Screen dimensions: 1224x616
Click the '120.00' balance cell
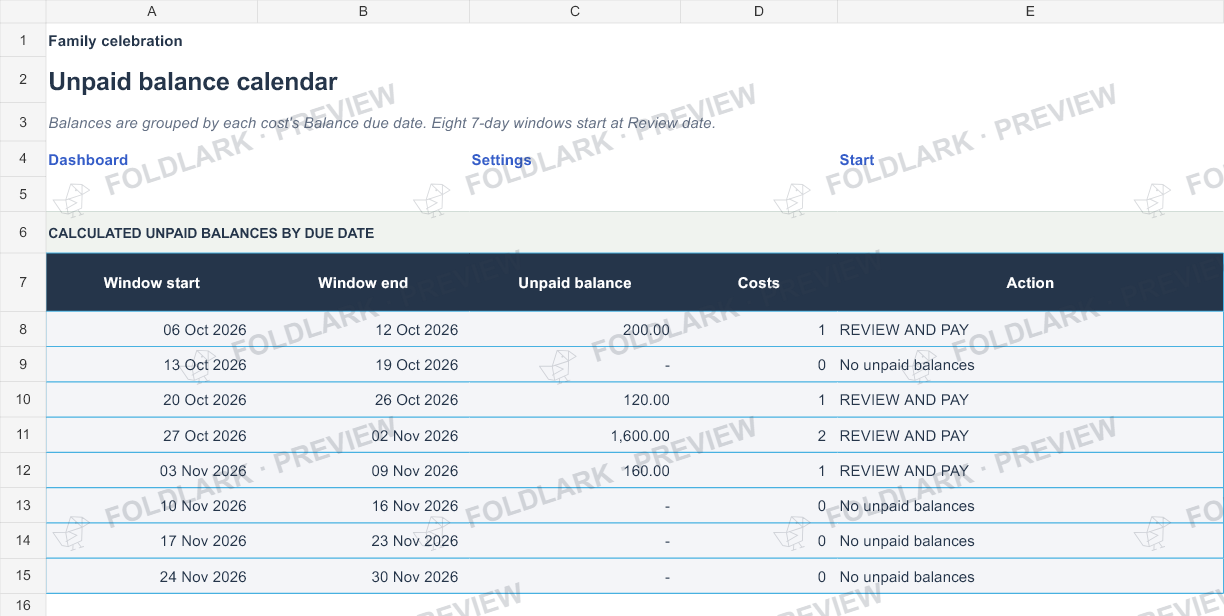(x=575, y=400)
